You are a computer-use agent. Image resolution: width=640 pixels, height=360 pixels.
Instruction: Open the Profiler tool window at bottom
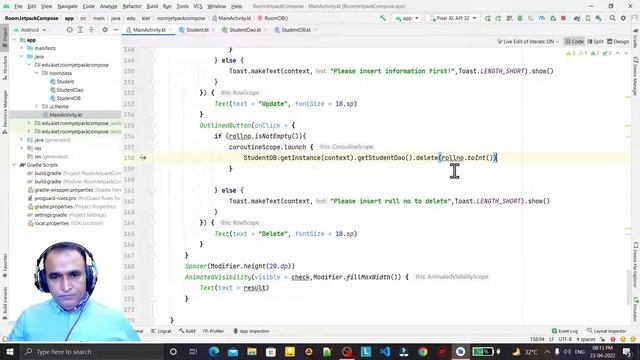click(x=213, y=331)
